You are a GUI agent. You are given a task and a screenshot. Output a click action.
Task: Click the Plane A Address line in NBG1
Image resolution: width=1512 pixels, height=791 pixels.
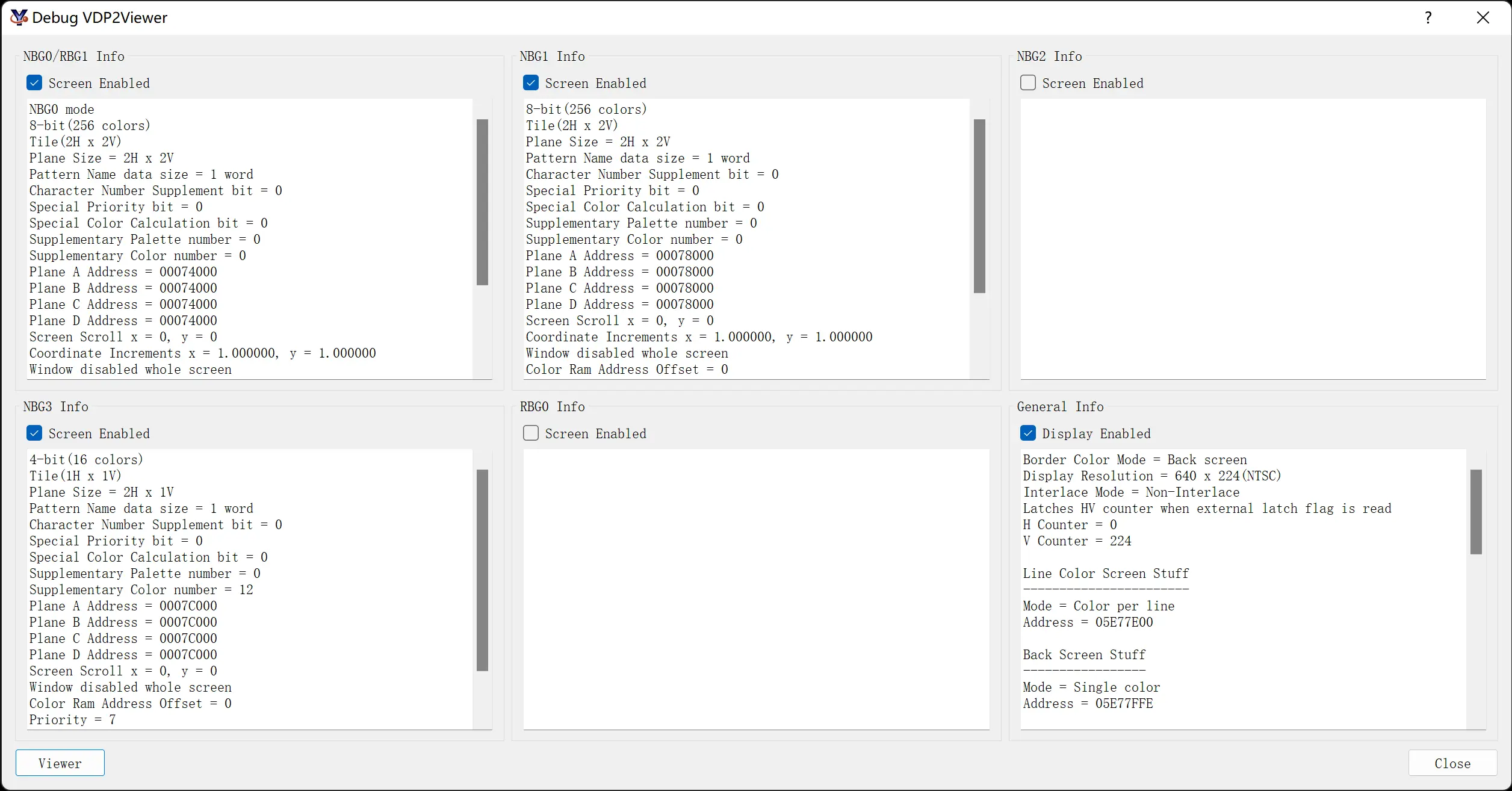(619, 256)
